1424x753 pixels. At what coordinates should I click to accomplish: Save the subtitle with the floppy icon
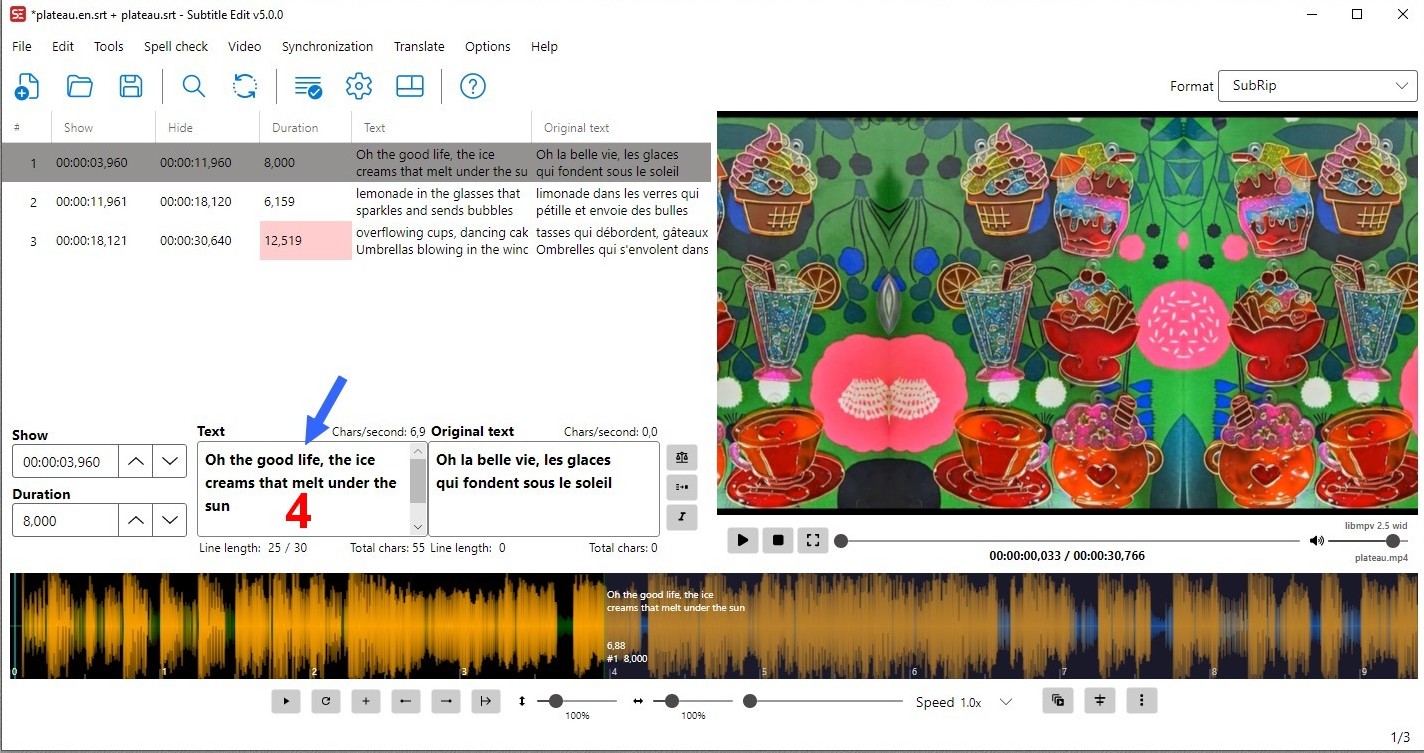point(131,87)
